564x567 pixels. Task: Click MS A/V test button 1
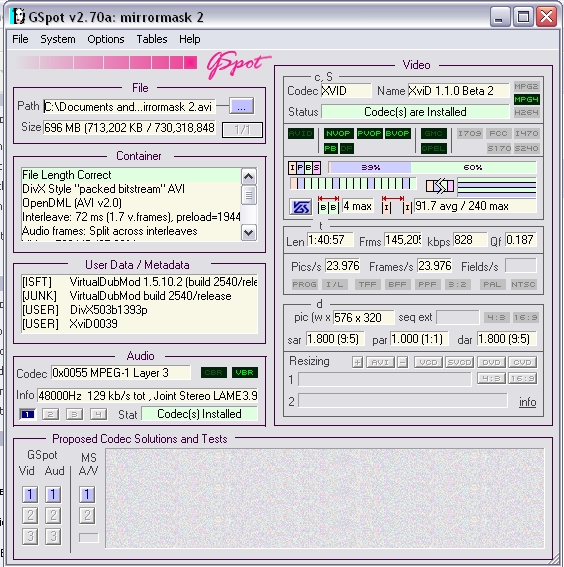pyautogui.click(x=87, y=494)
